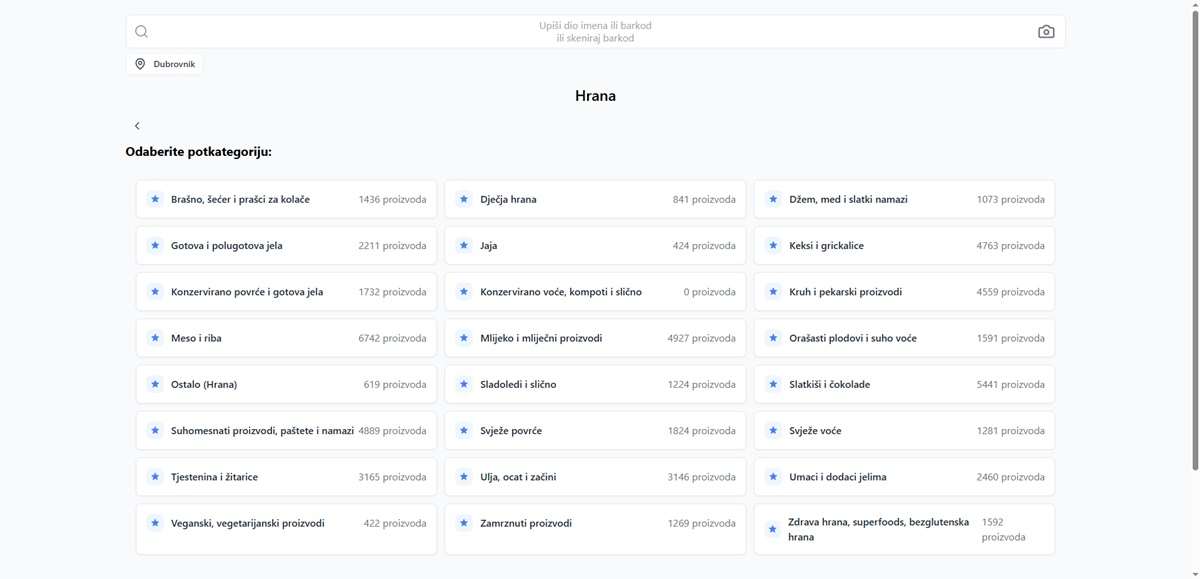The image size is (1200, 579).
Task: Click the star icon beside Dječja hrana
Action: click(x=464, y=199)
